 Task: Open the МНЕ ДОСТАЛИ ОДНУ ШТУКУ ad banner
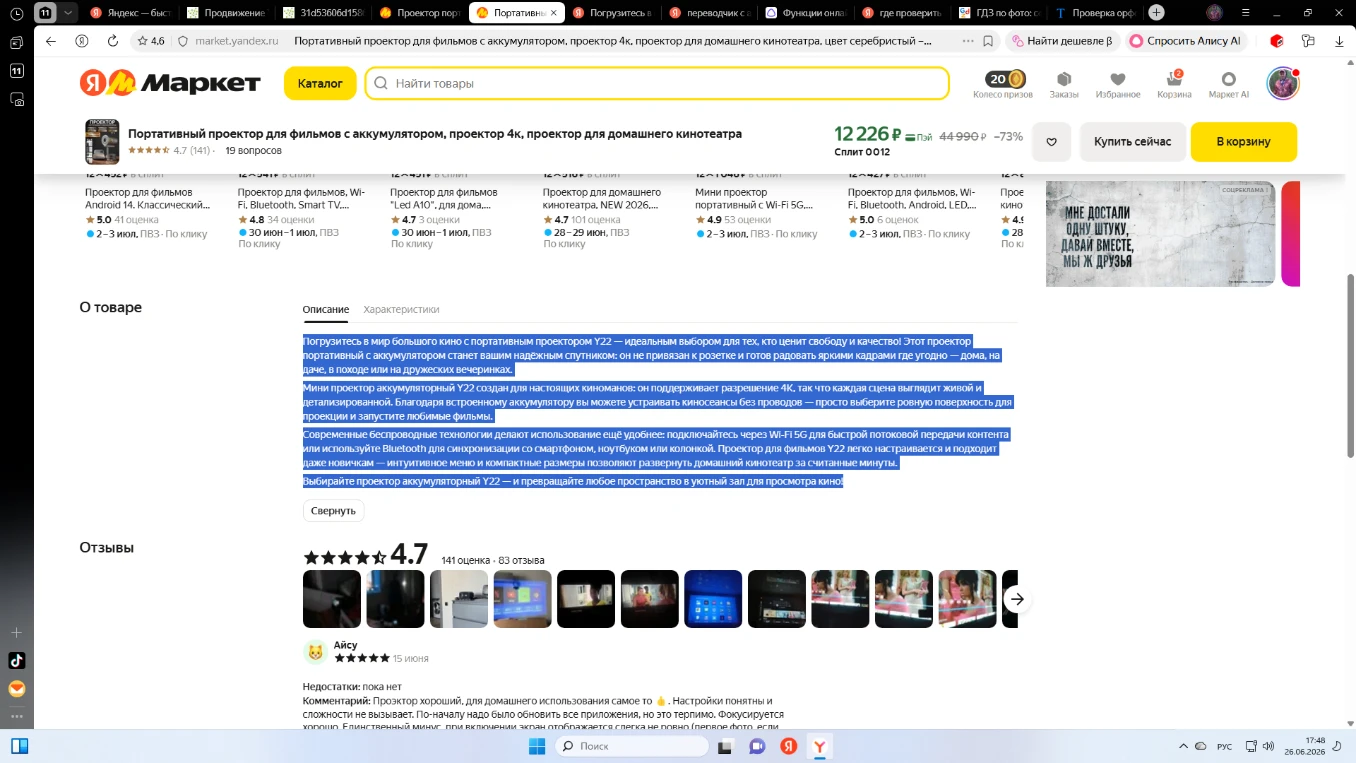1160,234
